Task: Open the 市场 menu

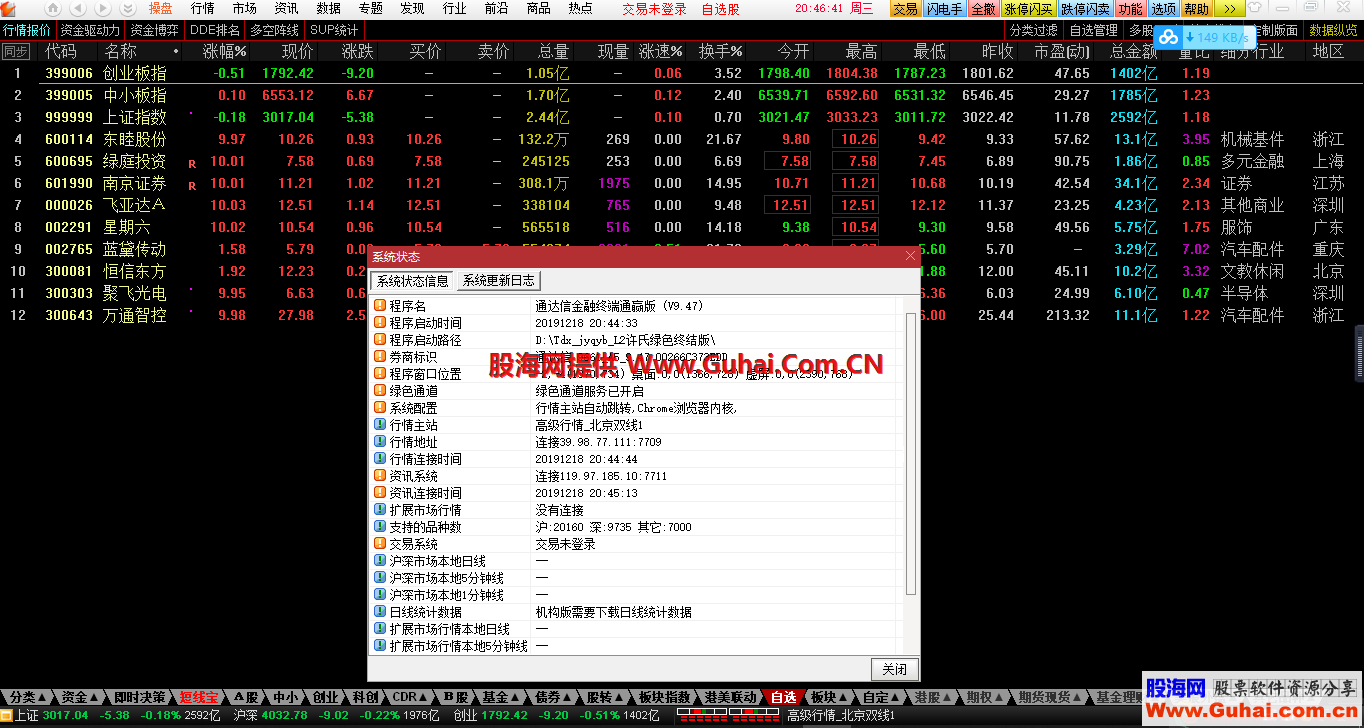Action: point(244,9)
